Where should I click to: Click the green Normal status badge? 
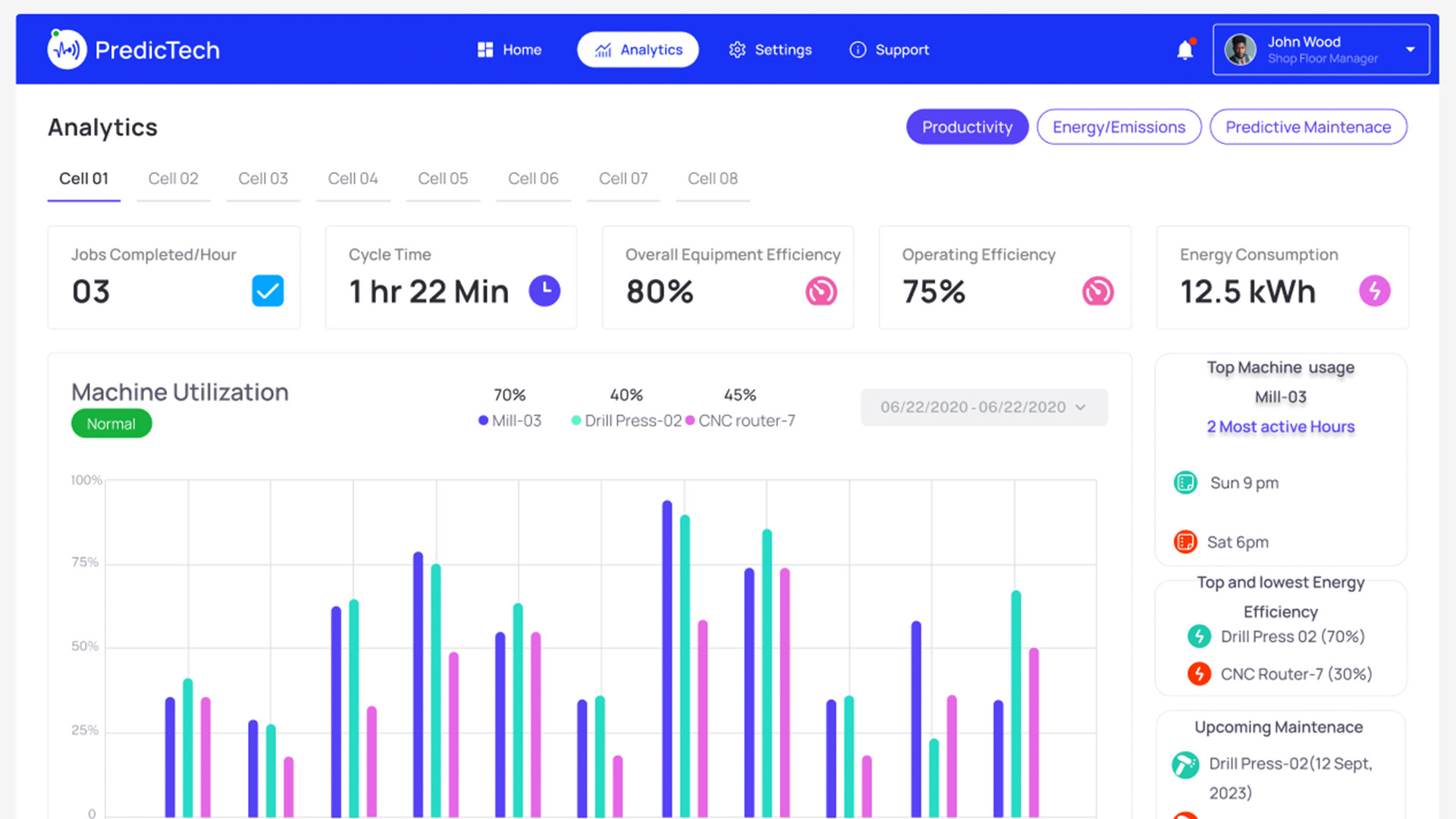[x=111, y=424]
